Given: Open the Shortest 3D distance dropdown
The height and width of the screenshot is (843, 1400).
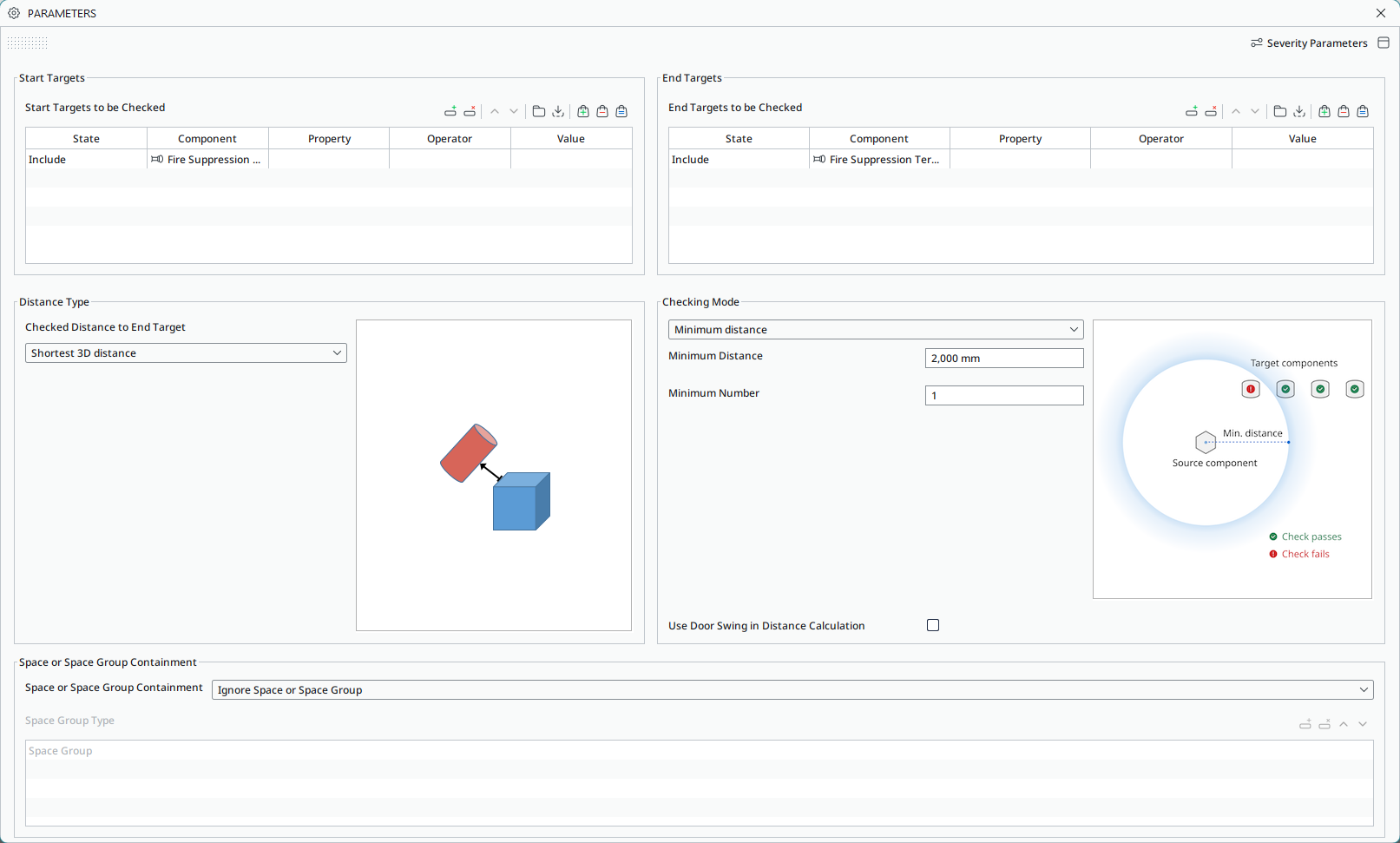Looking at the screenshot, I should pos(186,353).
